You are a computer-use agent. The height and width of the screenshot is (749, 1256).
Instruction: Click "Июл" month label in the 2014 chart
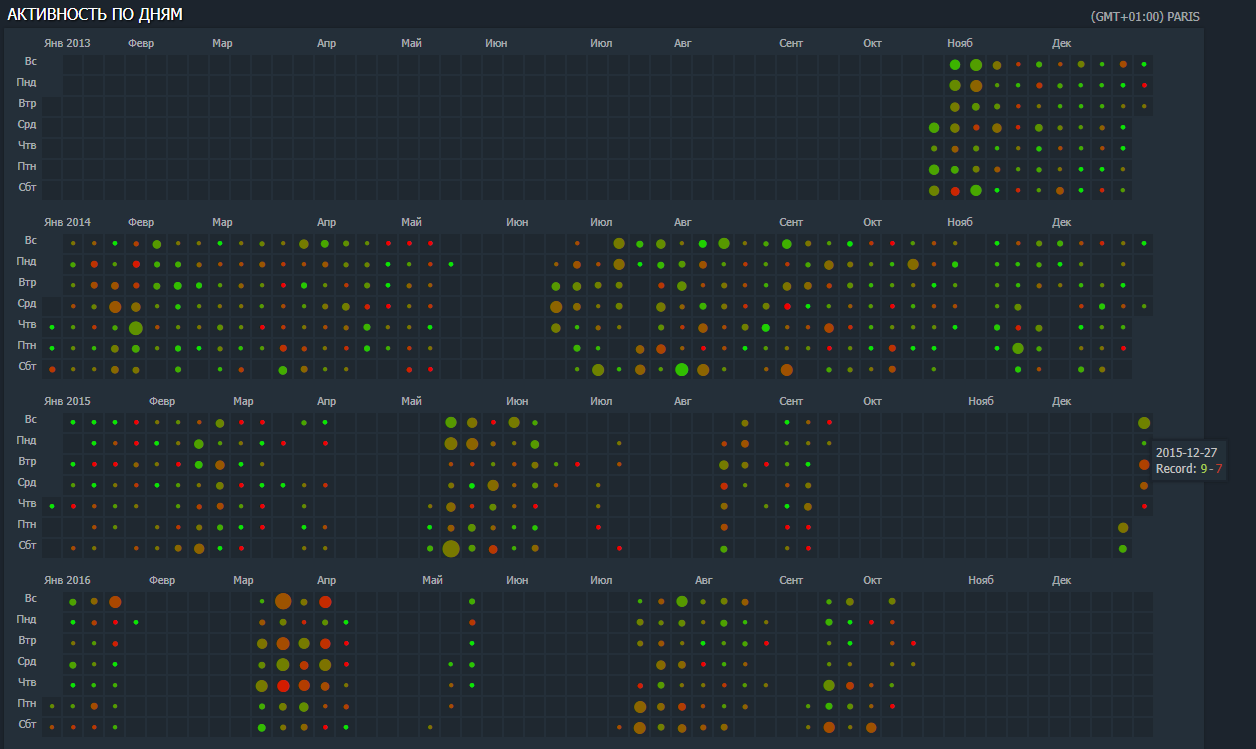pos(601,222)
